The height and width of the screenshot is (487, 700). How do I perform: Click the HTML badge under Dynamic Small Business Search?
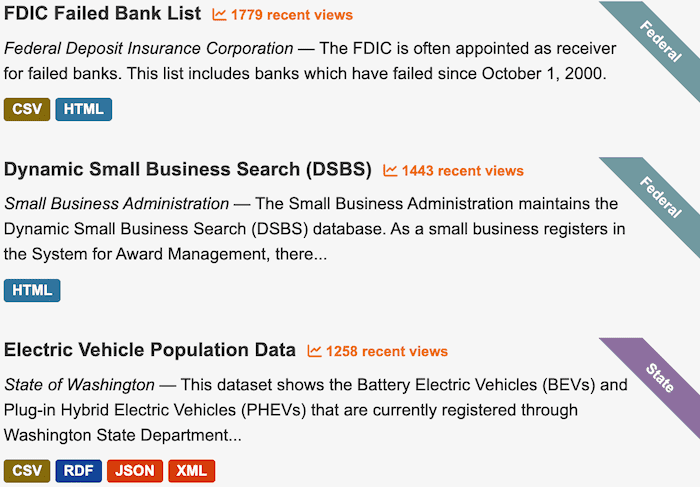pyautogui.click(x=32, y=291)
